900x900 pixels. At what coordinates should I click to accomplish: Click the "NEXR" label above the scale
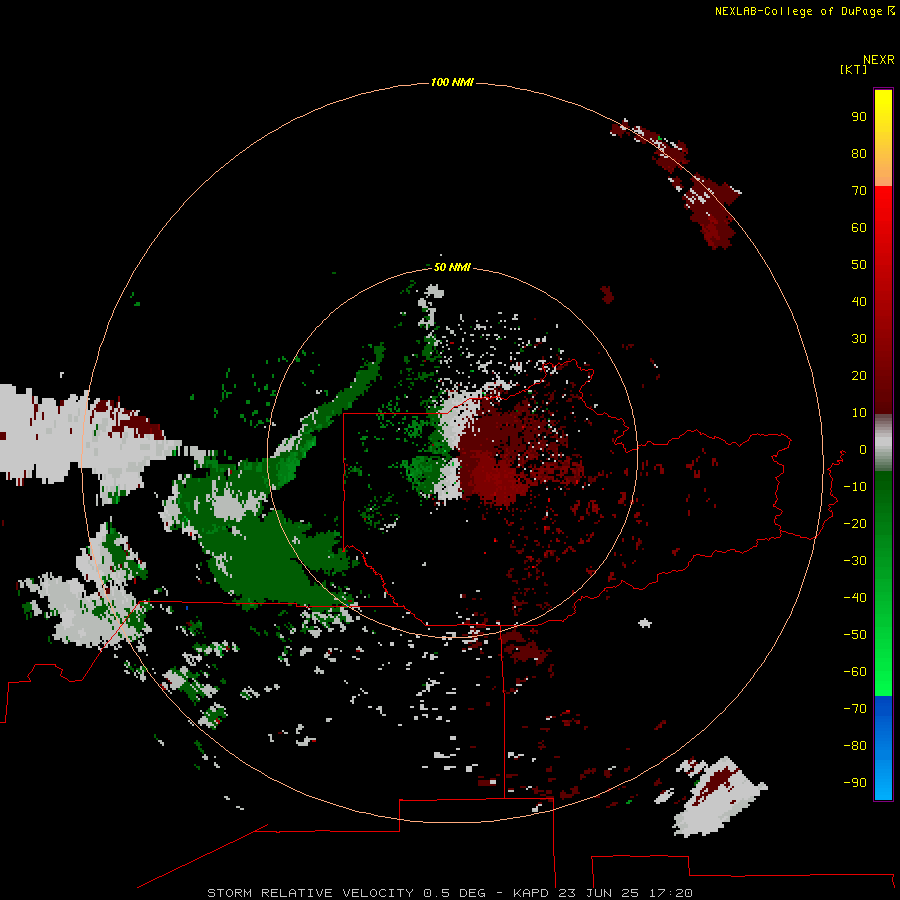click(x=879, y=60)
